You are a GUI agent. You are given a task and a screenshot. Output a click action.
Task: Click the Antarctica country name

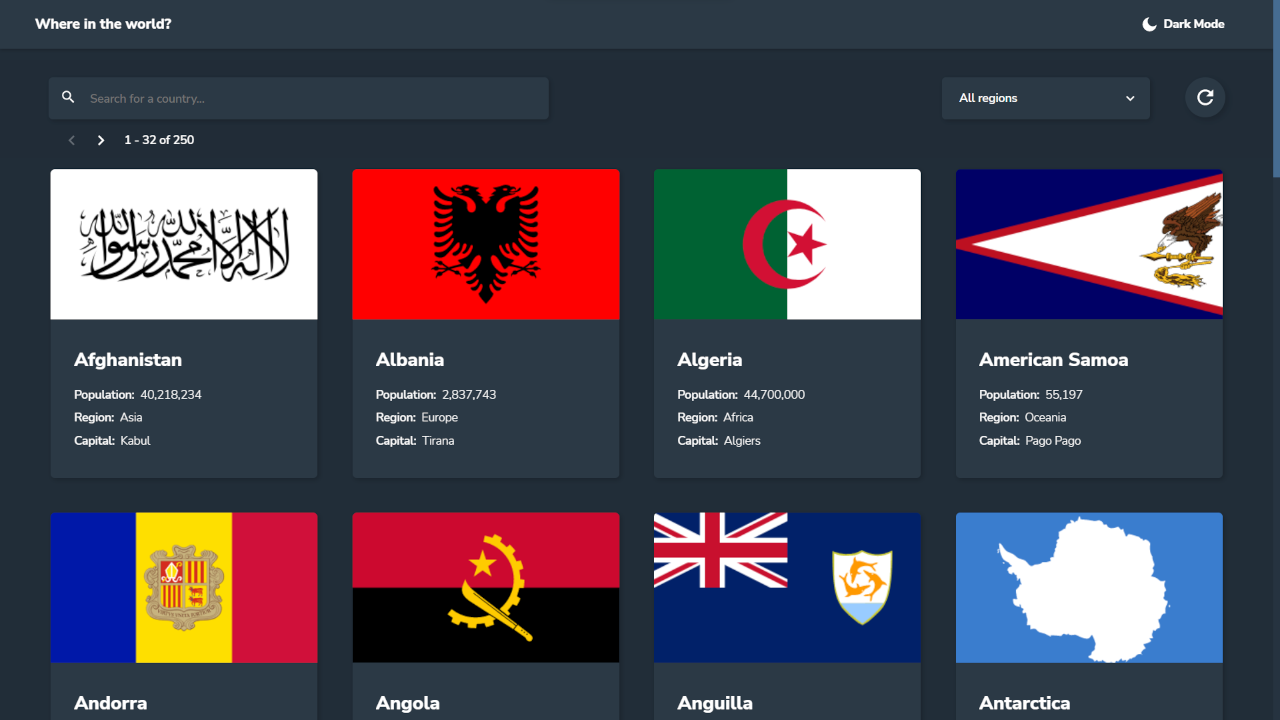(x=1025, y=703)
